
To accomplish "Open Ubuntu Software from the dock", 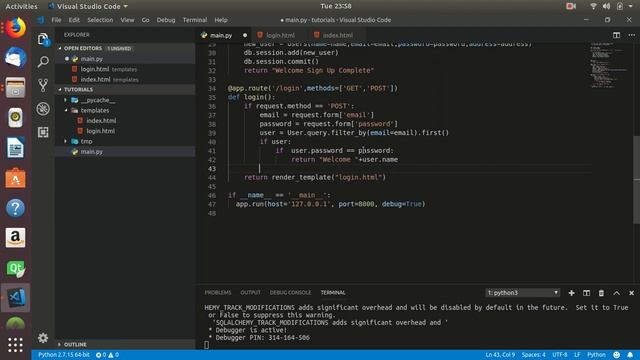I will pyautogui.click(x=16, y=178).
